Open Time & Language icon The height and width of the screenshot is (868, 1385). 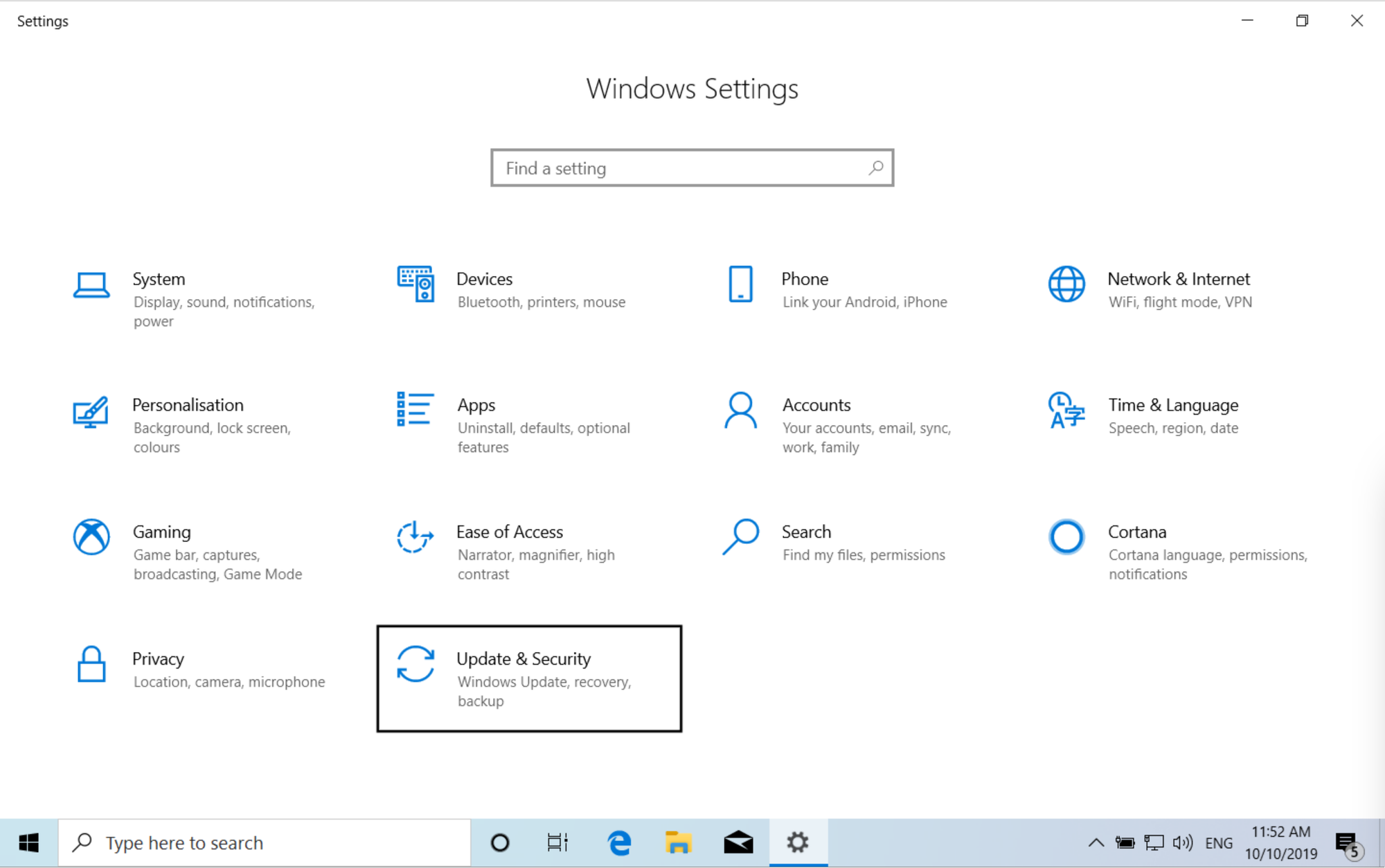[1066, 410]
